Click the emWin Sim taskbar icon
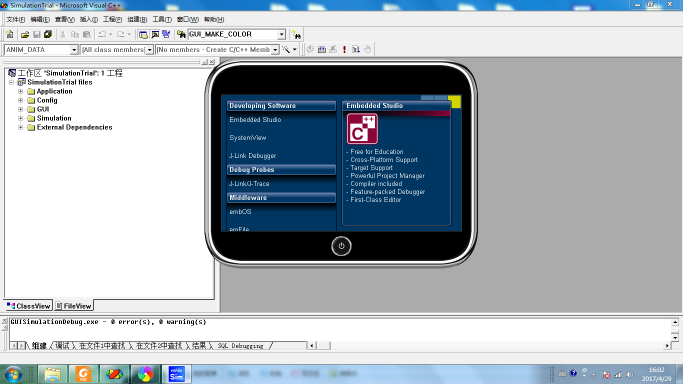 [176, 374]
